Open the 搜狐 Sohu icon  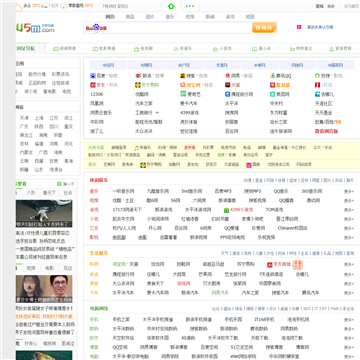[x=183, y=76]
